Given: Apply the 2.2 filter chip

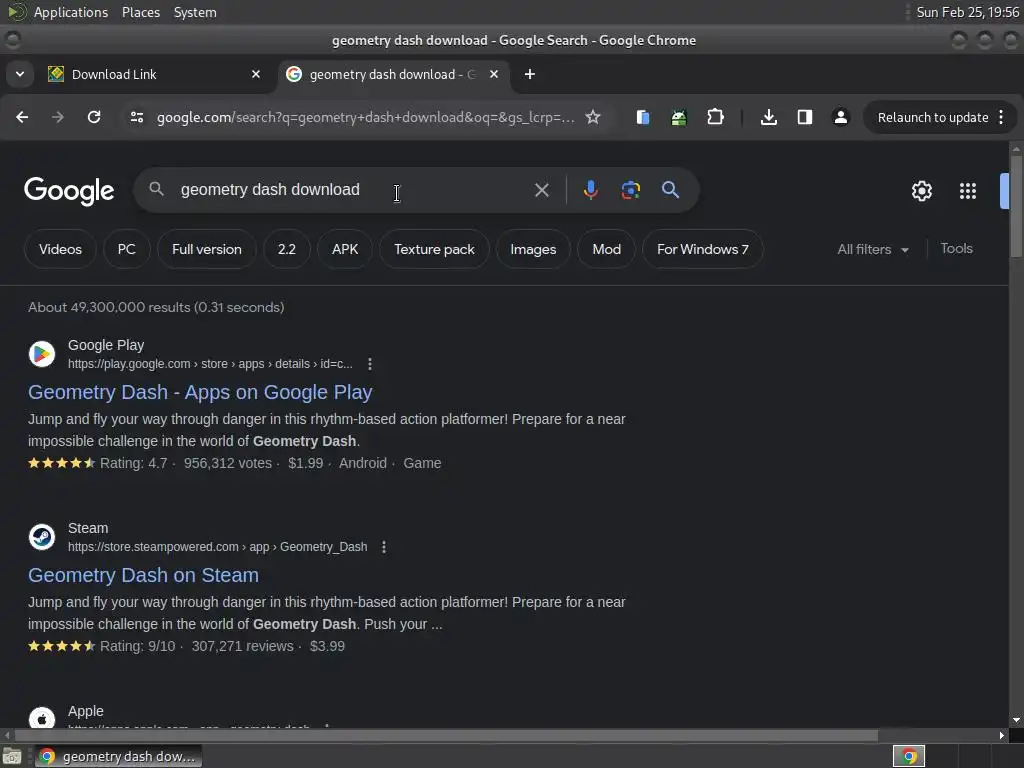Looking at the screenshot, I should click(x=287, y=249).
